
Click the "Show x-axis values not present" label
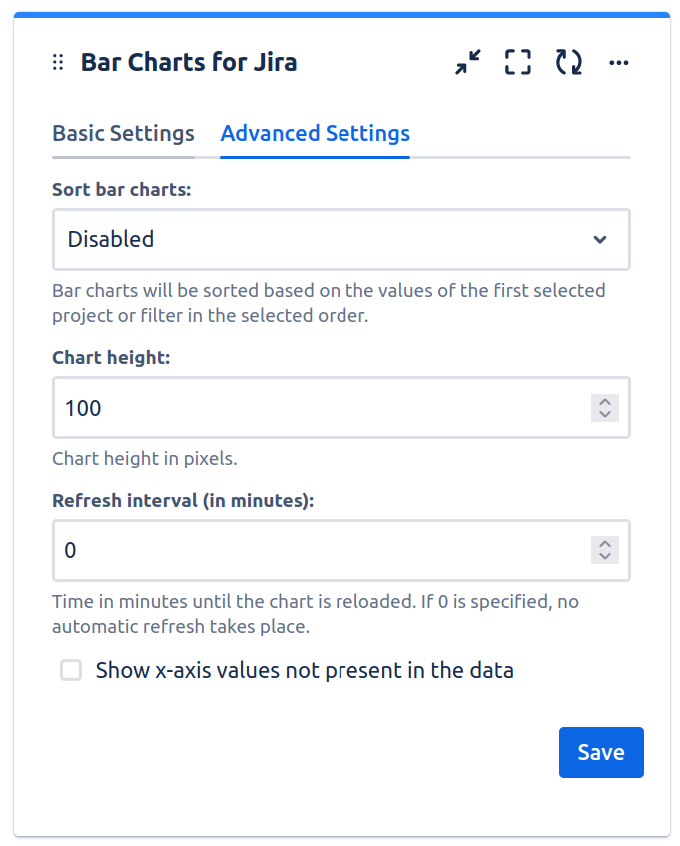[304, 670]
